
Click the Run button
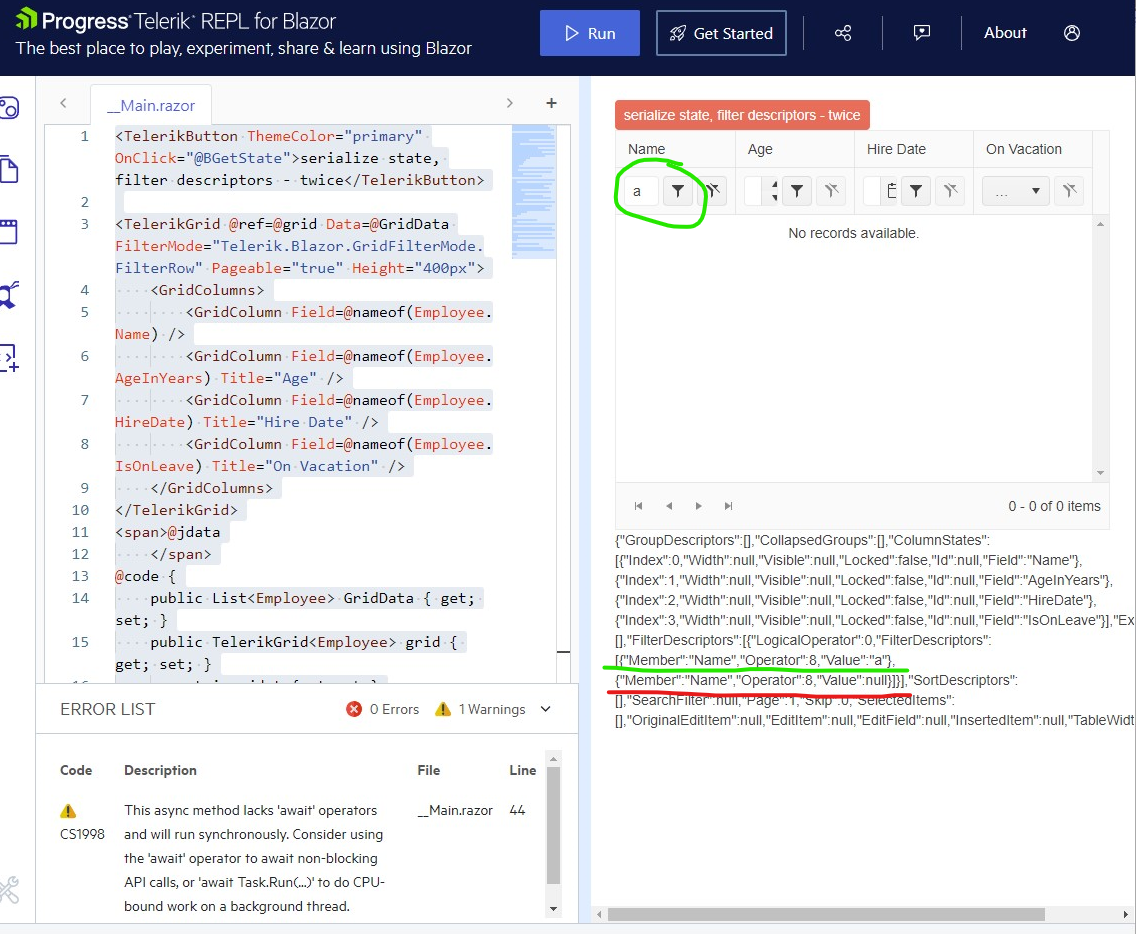(x=590, y=33)
